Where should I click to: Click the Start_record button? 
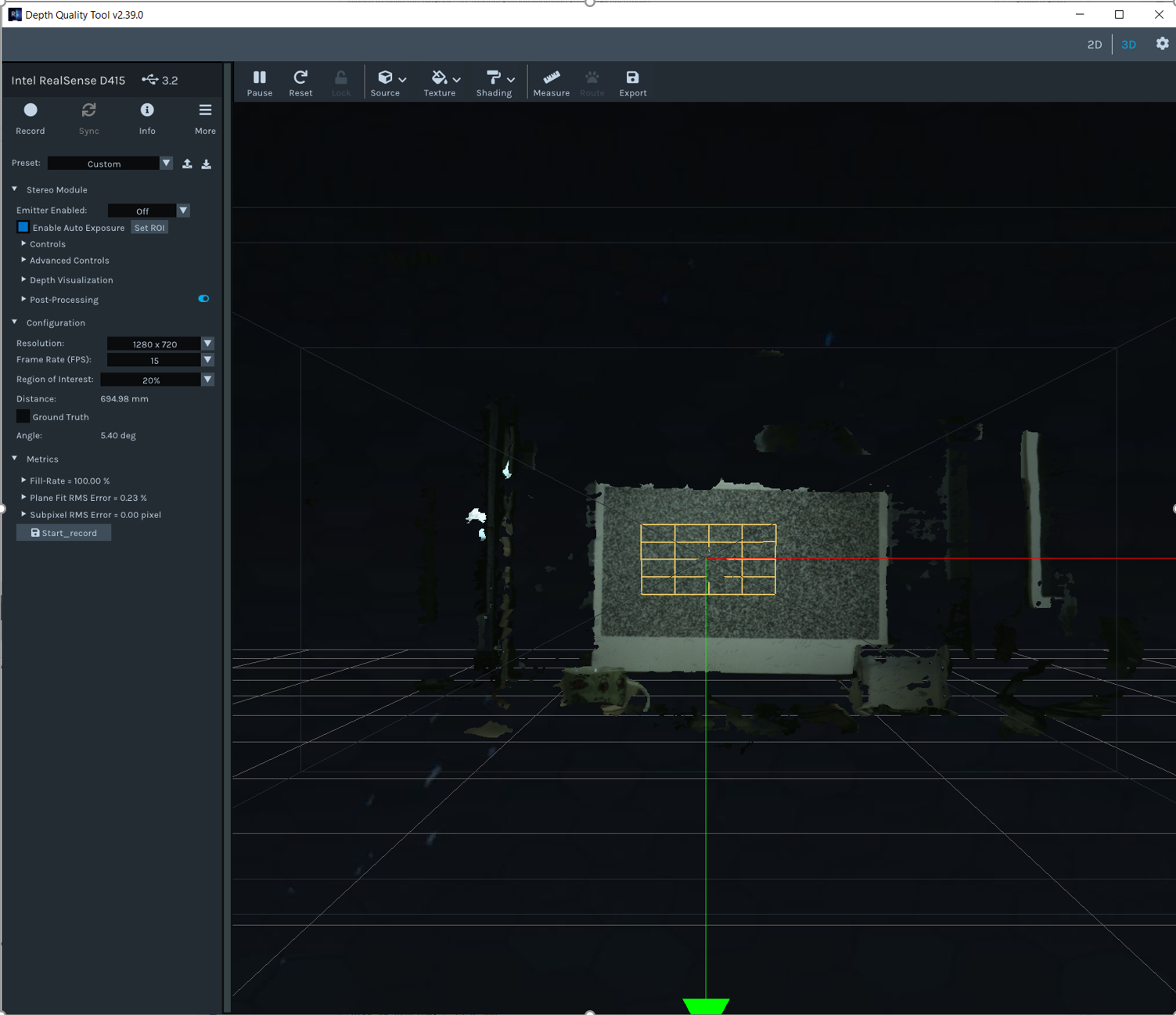[x=64, y=533]
